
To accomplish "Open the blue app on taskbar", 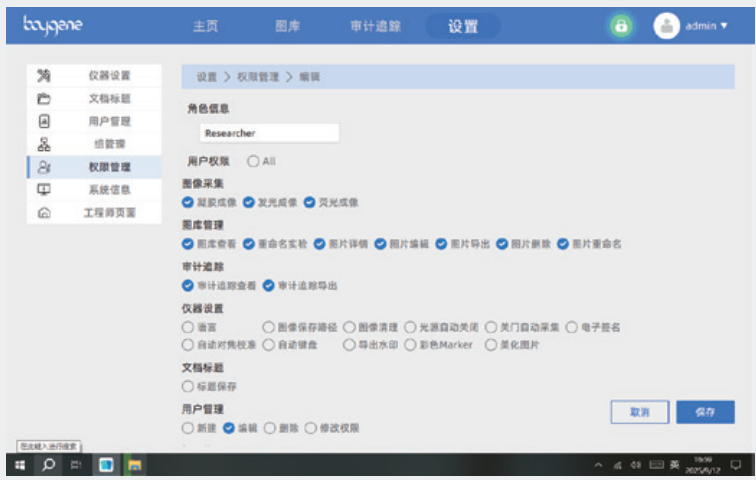I will pyautogui.click(x=106, y=465).
